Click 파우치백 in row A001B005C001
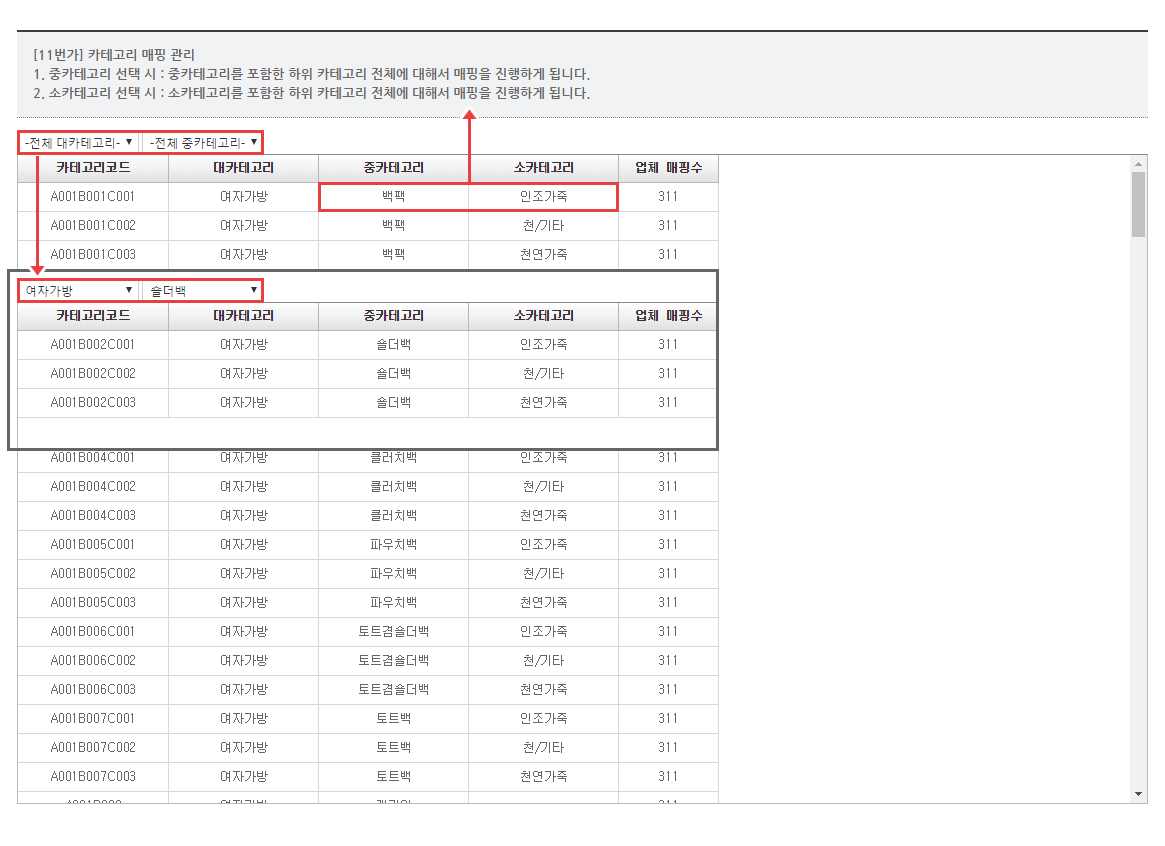This screenshot has height=846, width=1165. click(x=393, y=545)
